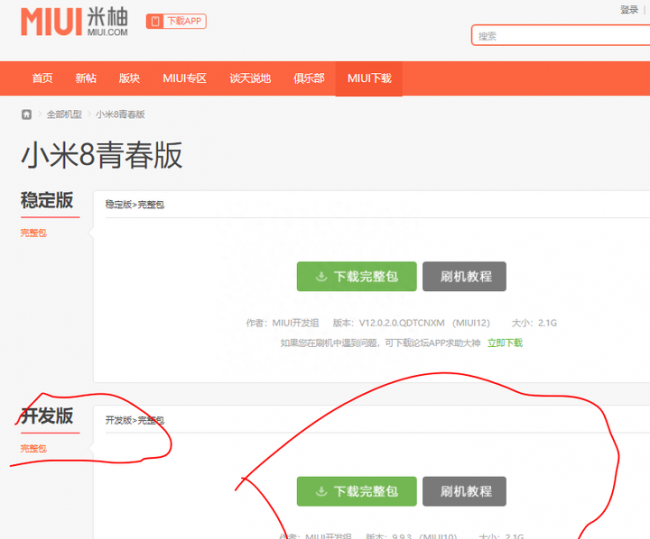Click the 稳定版 section heading
The height and width of the screenshot is (539, 650).
pyautogui.click(x=47, y=200)
